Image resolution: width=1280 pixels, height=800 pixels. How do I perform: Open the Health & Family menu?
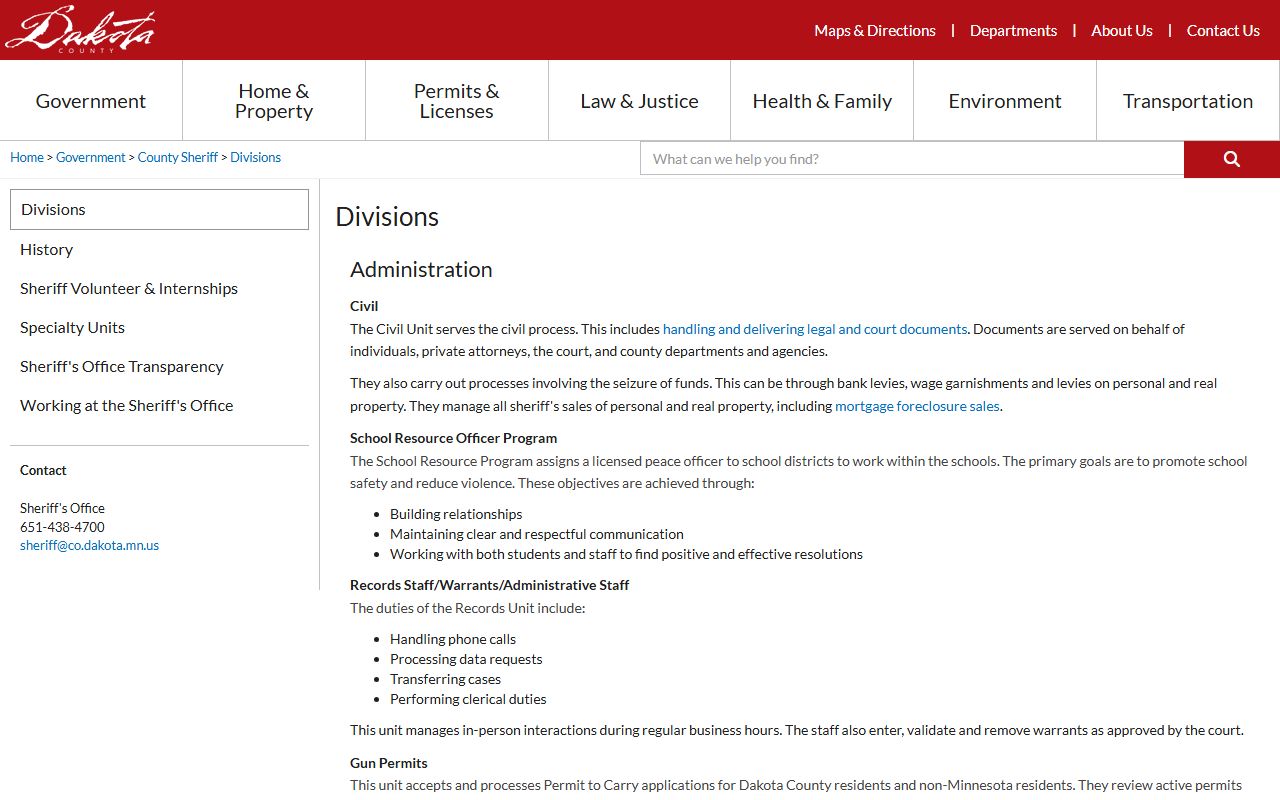click(x=822, y=101)
